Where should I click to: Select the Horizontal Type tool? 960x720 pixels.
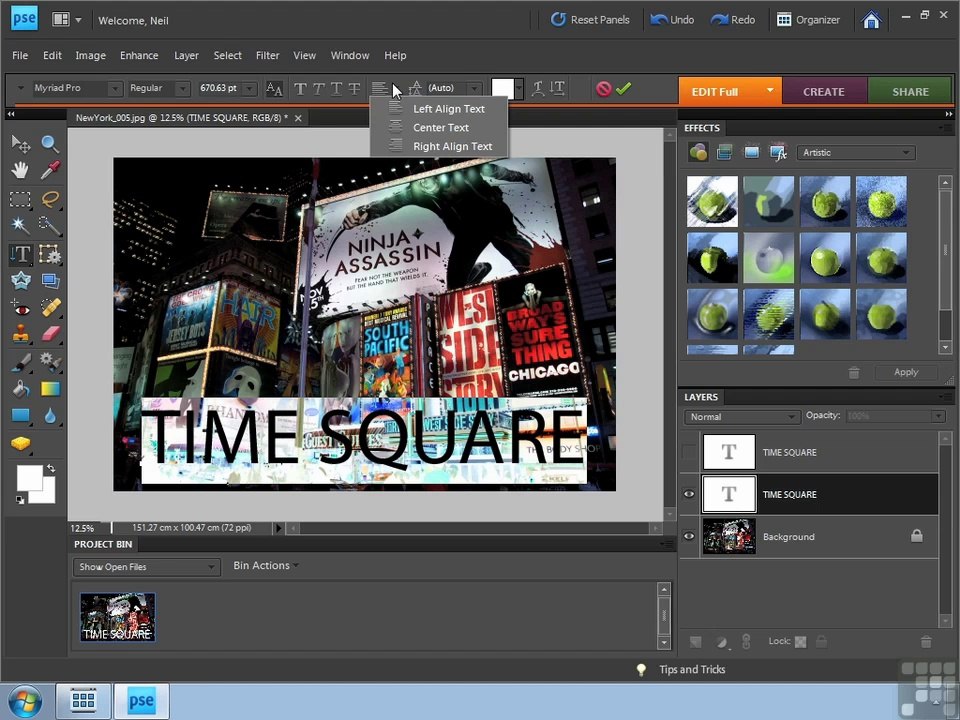click(x=20, y=253)
